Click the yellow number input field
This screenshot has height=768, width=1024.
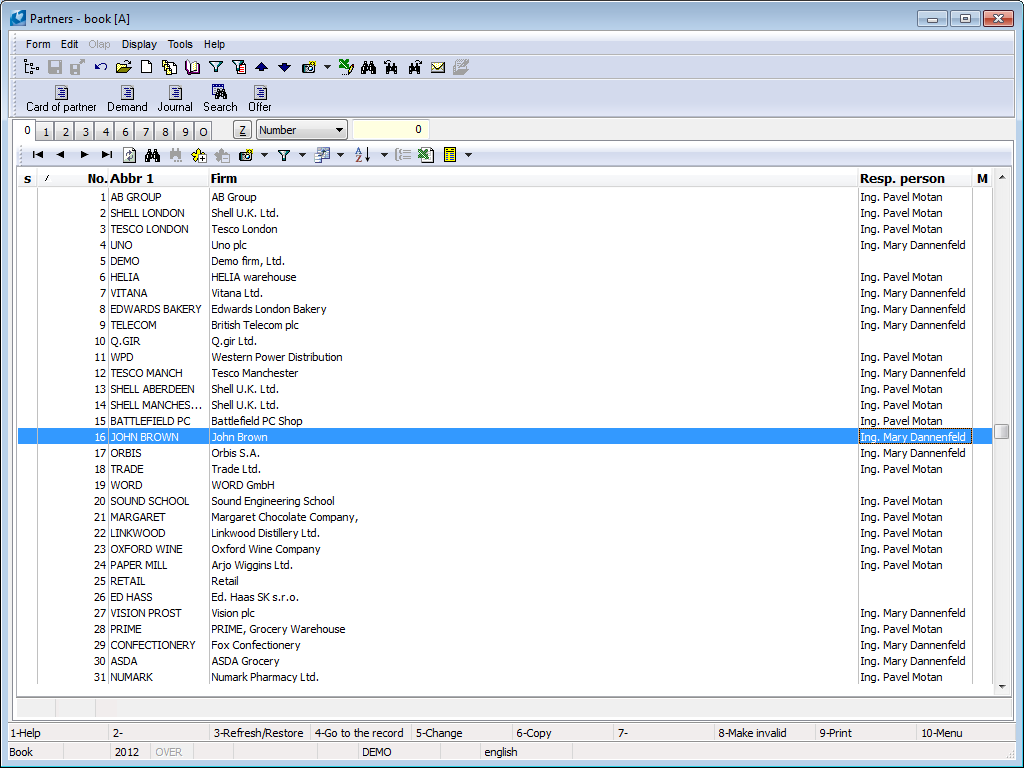(391, 130)
